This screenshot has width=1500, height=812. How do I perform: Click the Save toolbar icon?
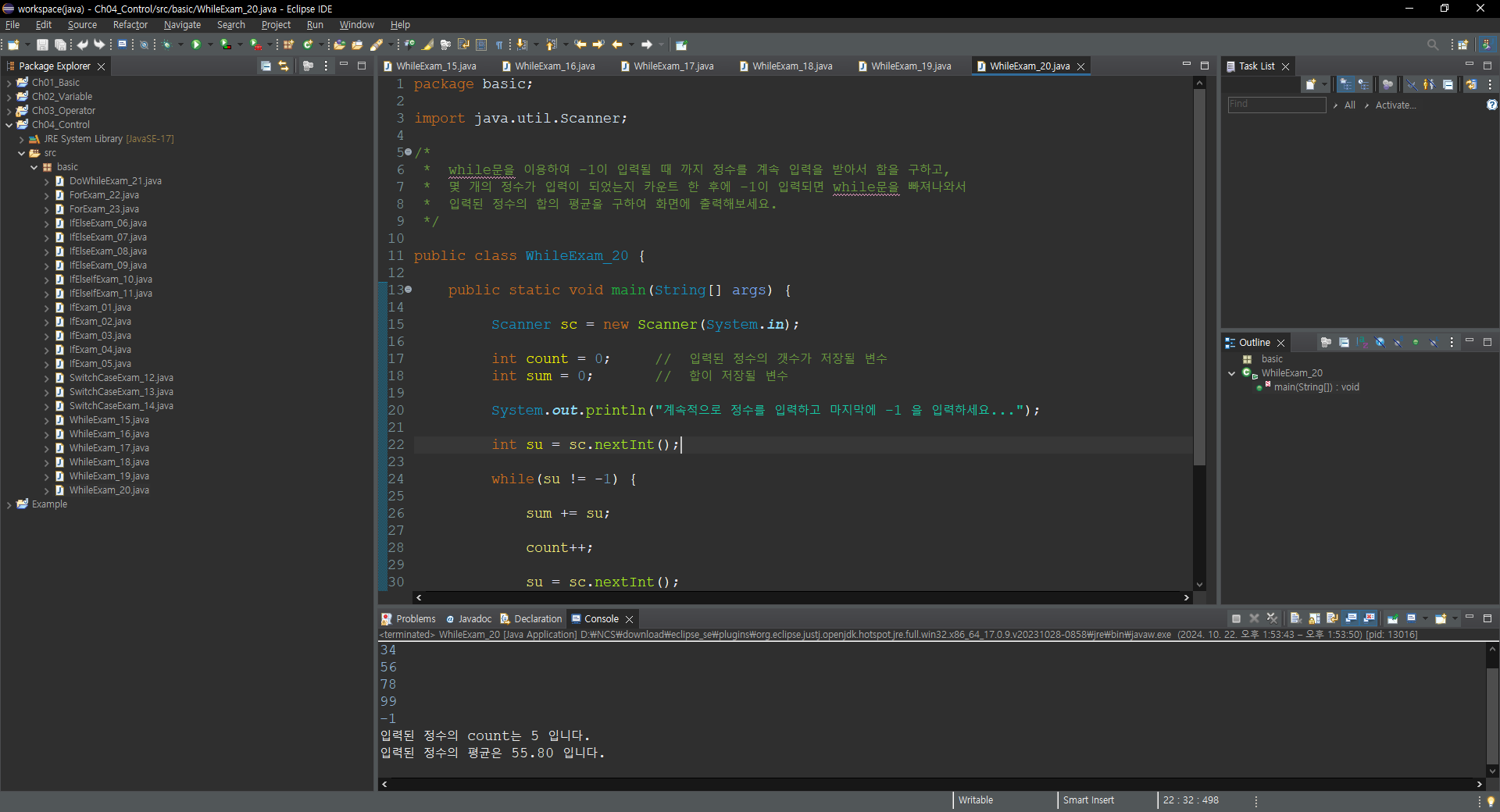pos(42,45)
